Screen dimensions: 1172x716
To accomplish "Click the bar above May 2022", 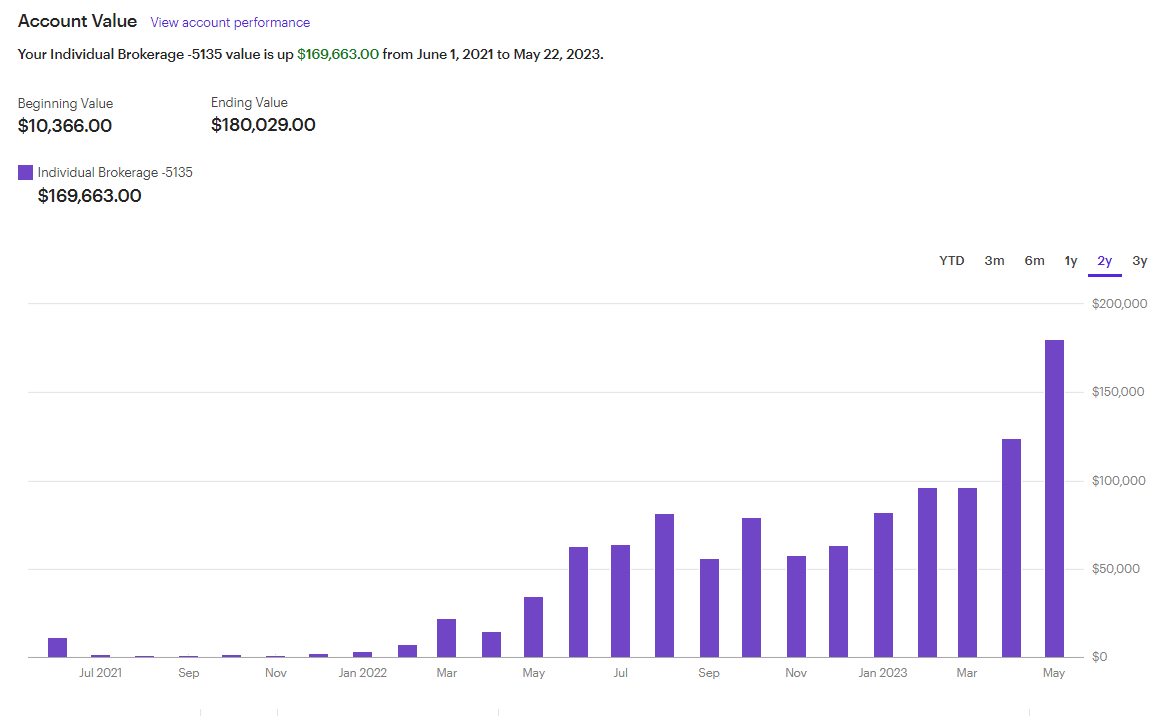I will (534, 627).
